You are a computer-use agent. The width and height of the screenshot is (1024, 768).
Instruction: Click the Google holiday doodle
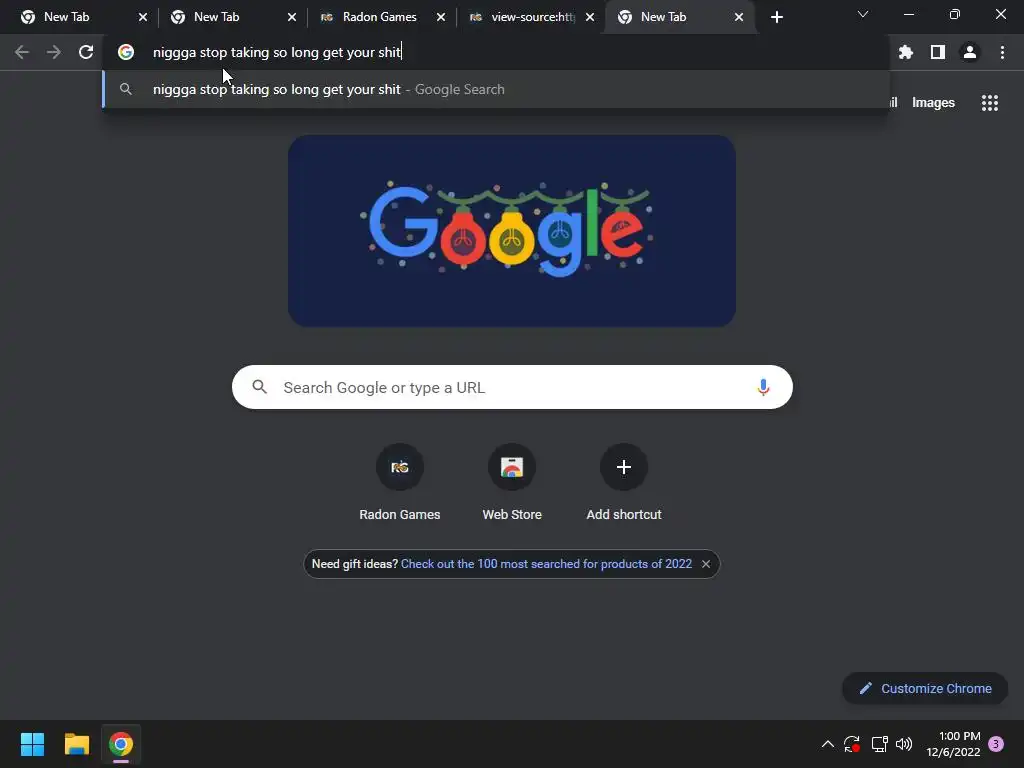(x=512, y=231)
